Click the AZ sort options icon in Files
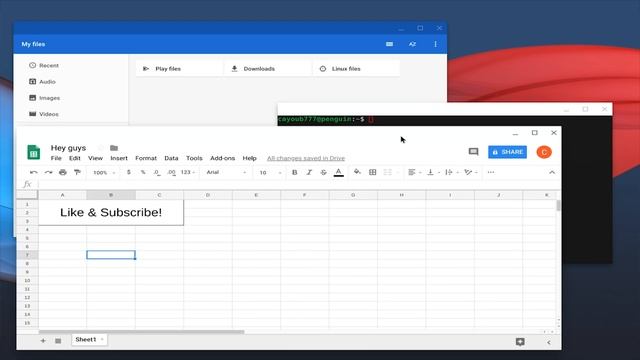 (412, 44)
